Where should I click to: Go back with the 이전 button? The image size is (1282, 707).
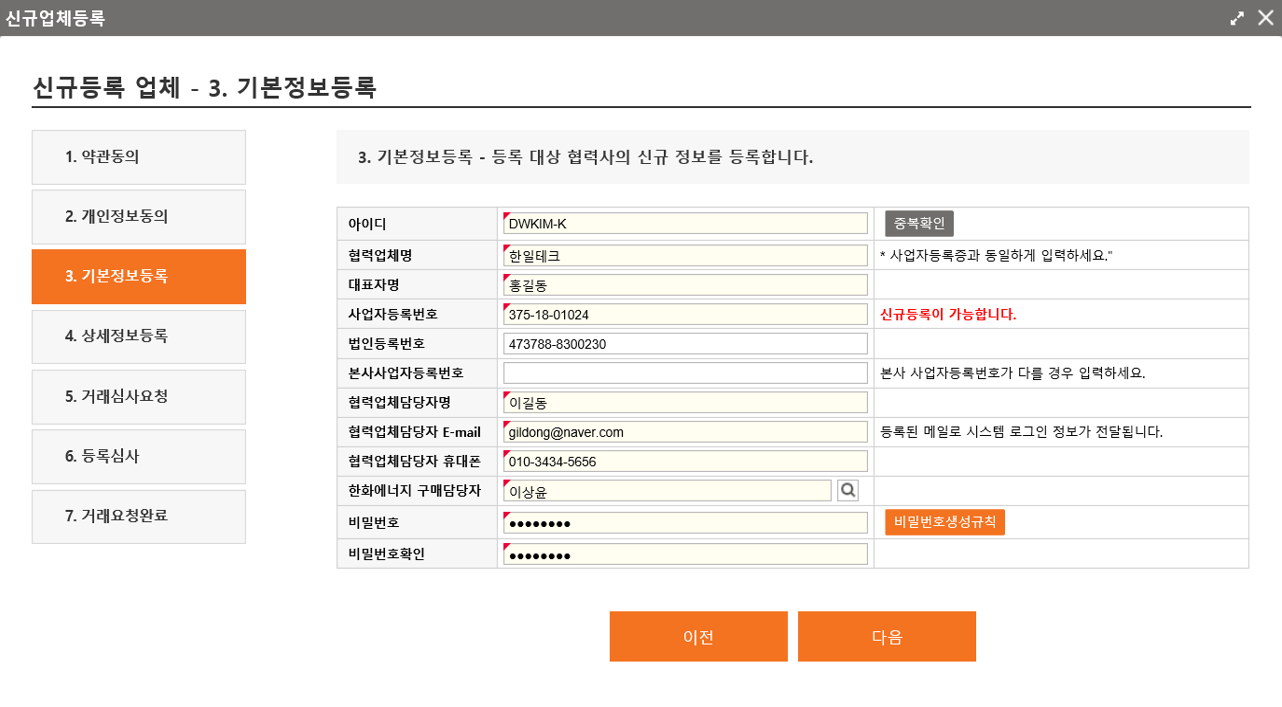(x=698, y=637)
